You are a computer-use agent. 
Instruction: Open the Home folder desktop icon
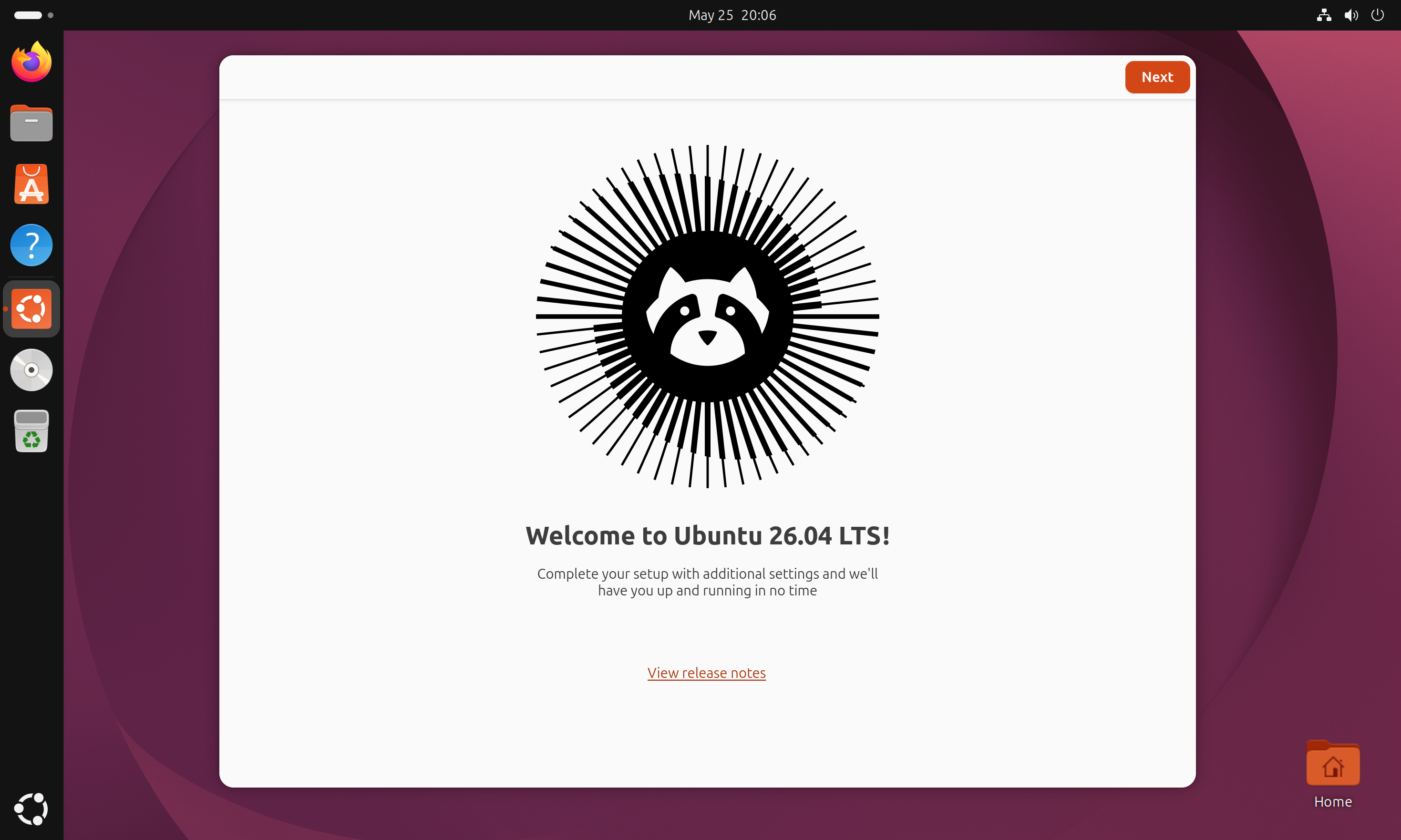click(x=1332, y=774)
